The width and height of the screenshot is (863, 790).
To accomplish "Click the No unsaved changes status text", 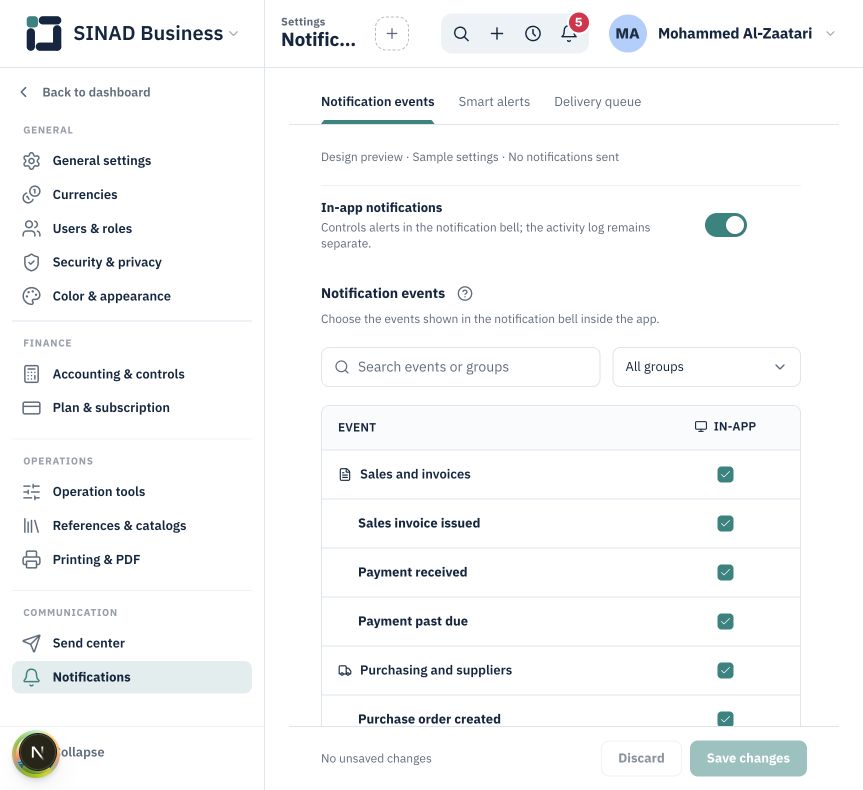I will point(376,759).
